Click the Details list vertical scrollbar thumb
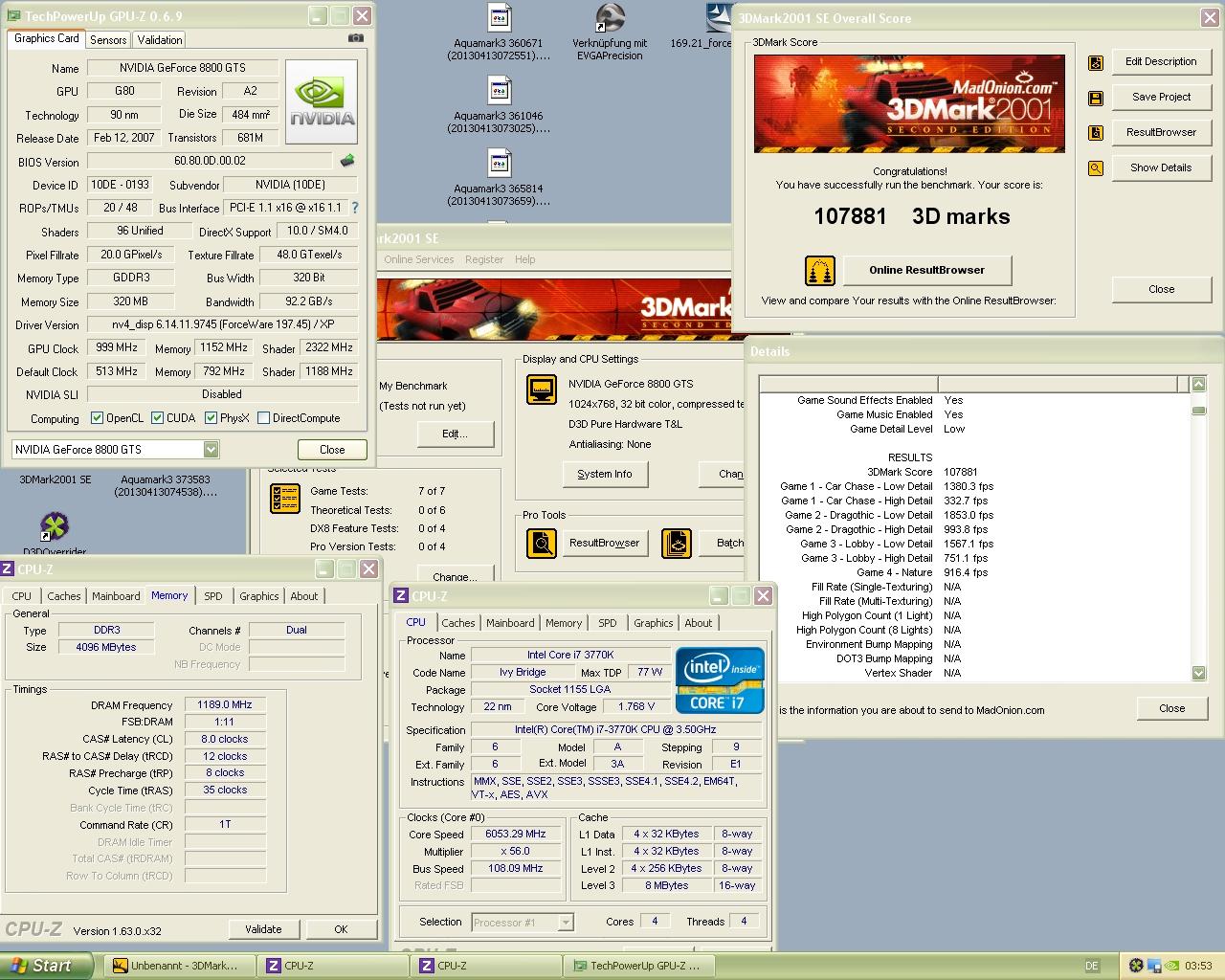This screenshot has height=980, width=1225. point(1198,411)
